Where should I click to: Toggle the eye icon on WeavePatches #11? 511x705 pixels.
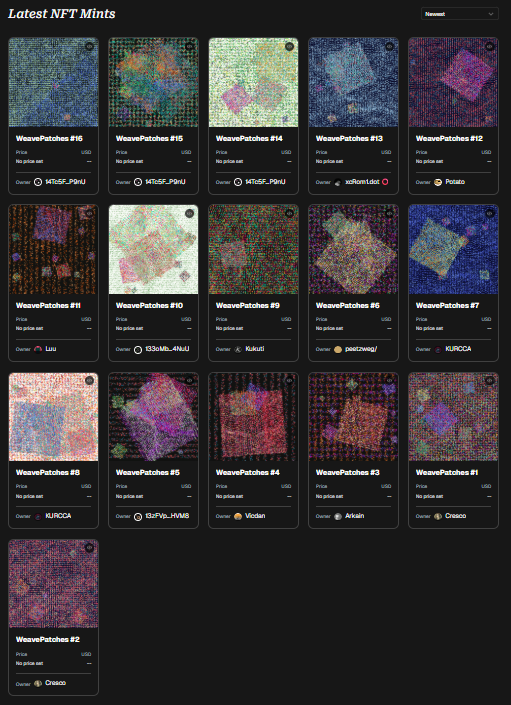89,214
